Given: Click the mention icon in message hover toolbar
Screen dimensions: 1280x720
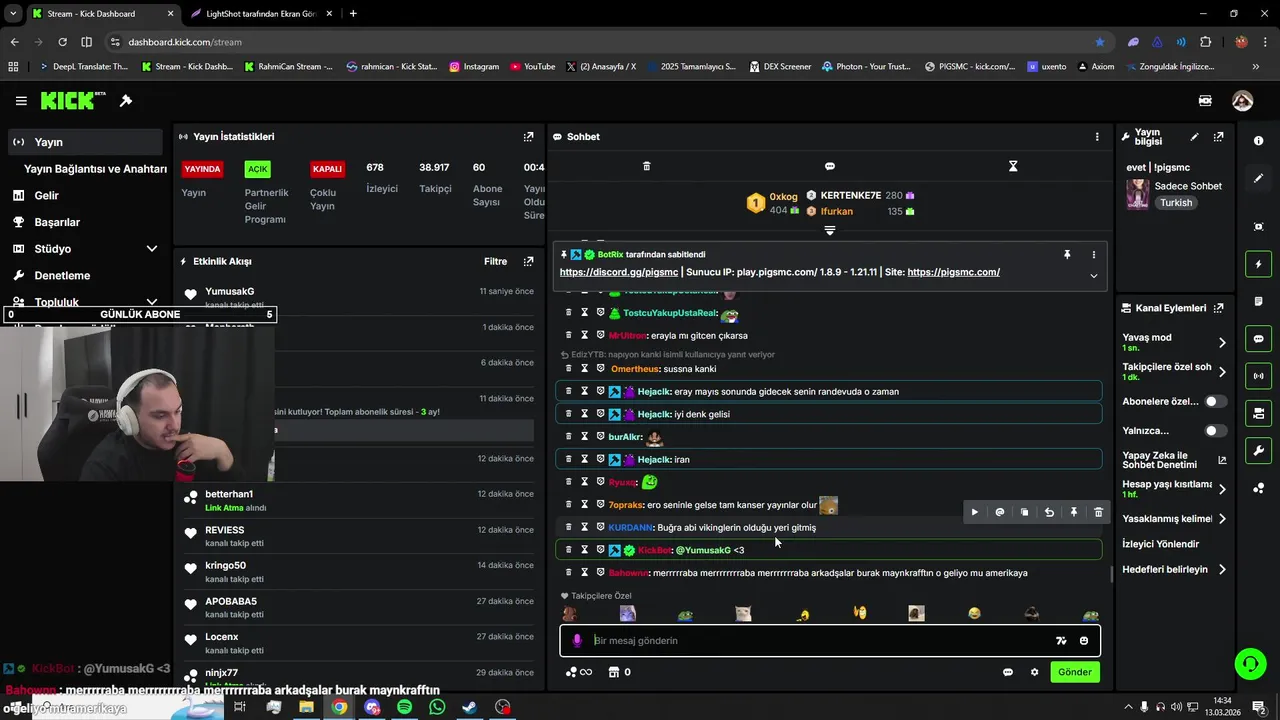Looking at the screenshot, I should click(x=1000, y=512).
